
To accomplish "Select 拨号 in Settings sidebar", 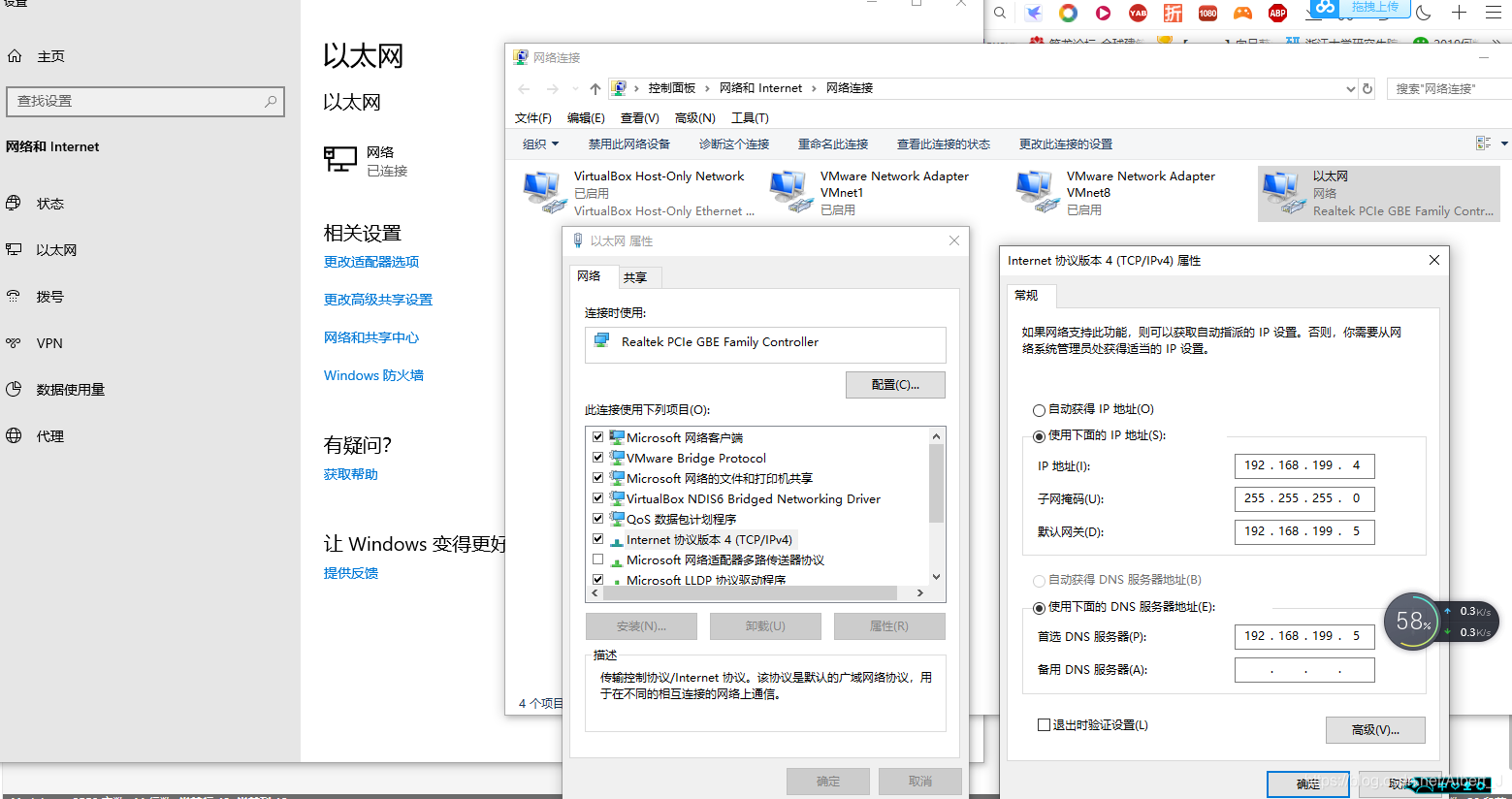I will (x=49, y=297).
